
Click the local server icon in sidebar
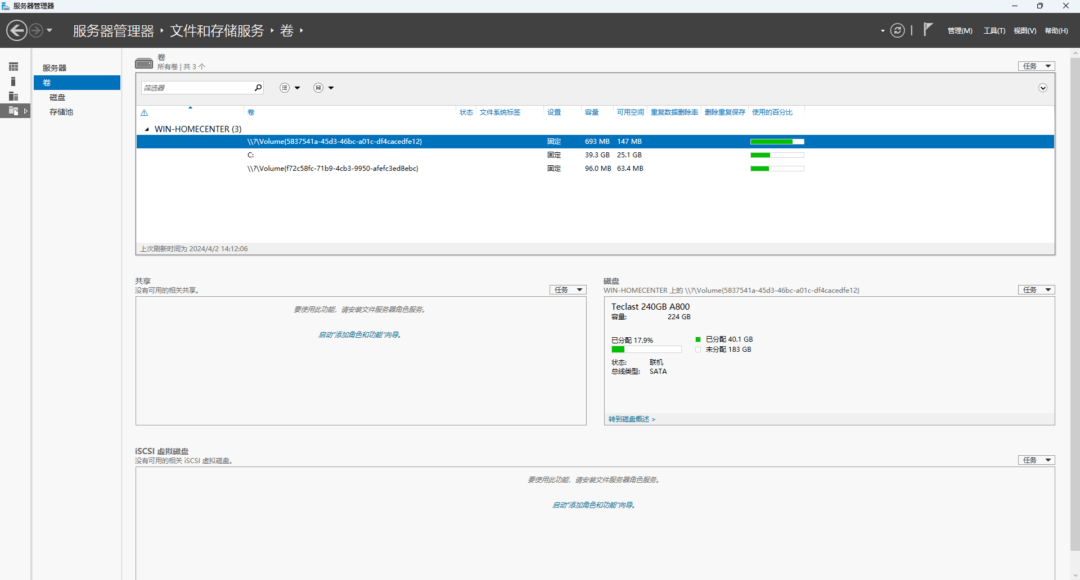coord(13,81)
